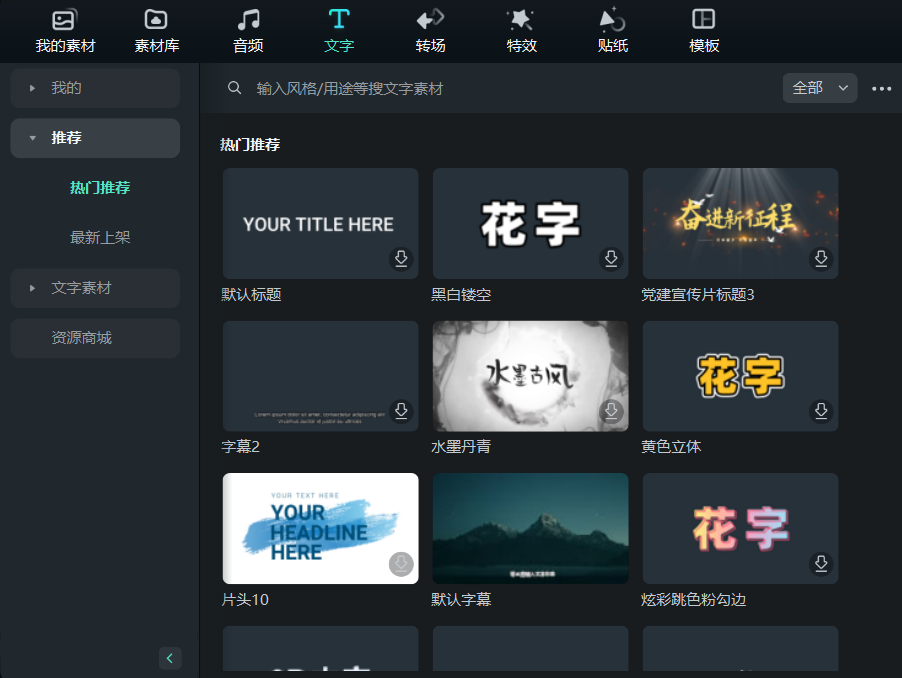Open the 转场 transitions icon
The height and width of the screenshot is (678, 902).
pos(429,30)
